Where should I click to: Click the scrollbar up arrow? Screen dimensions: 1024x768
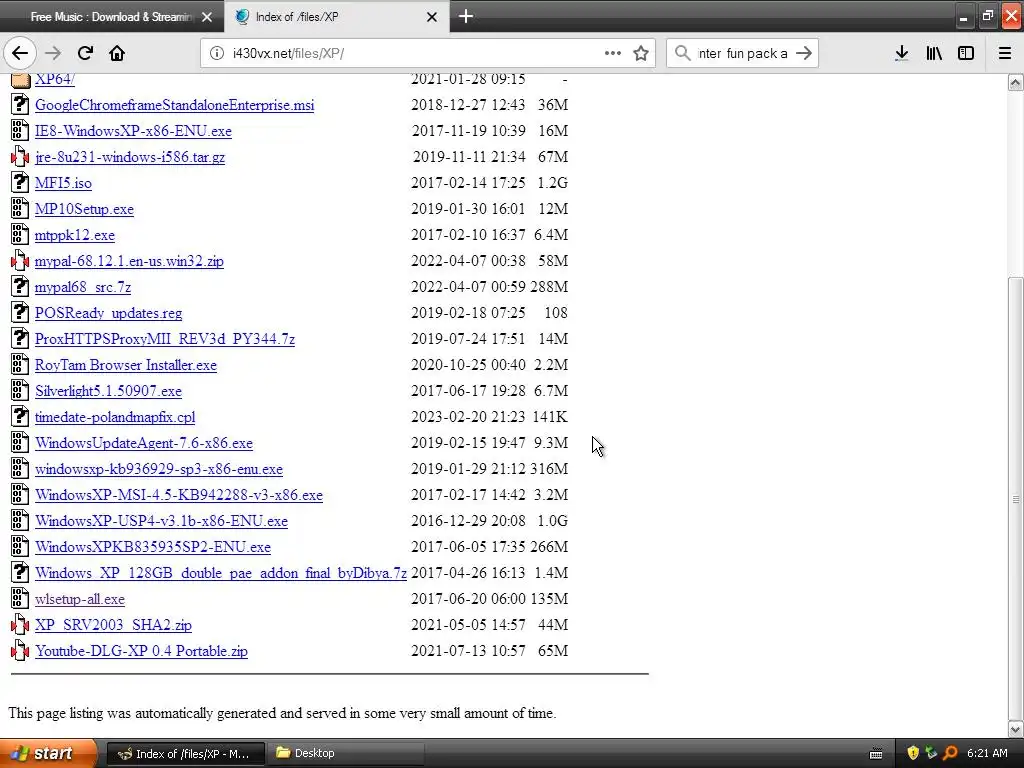(x=1016, y=82)
